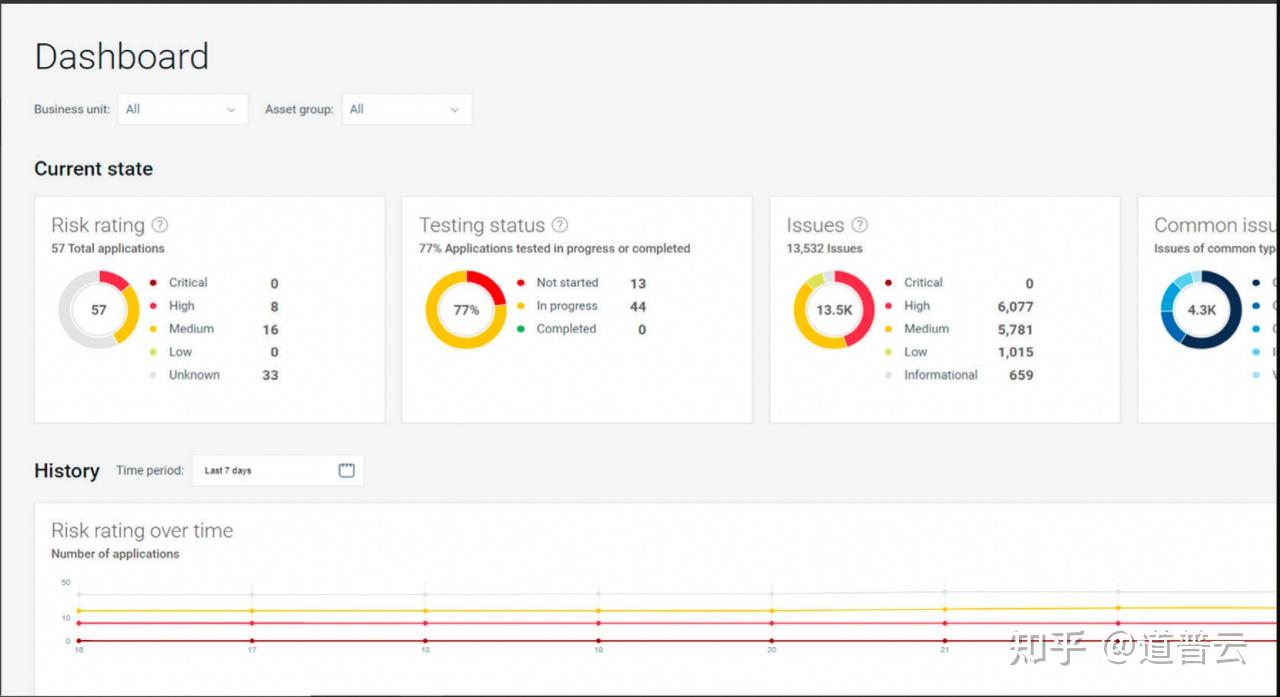Screen dimensions: 1280x697
Task: Open the Last 7 days time period selector
Action: tap(278, 470)
